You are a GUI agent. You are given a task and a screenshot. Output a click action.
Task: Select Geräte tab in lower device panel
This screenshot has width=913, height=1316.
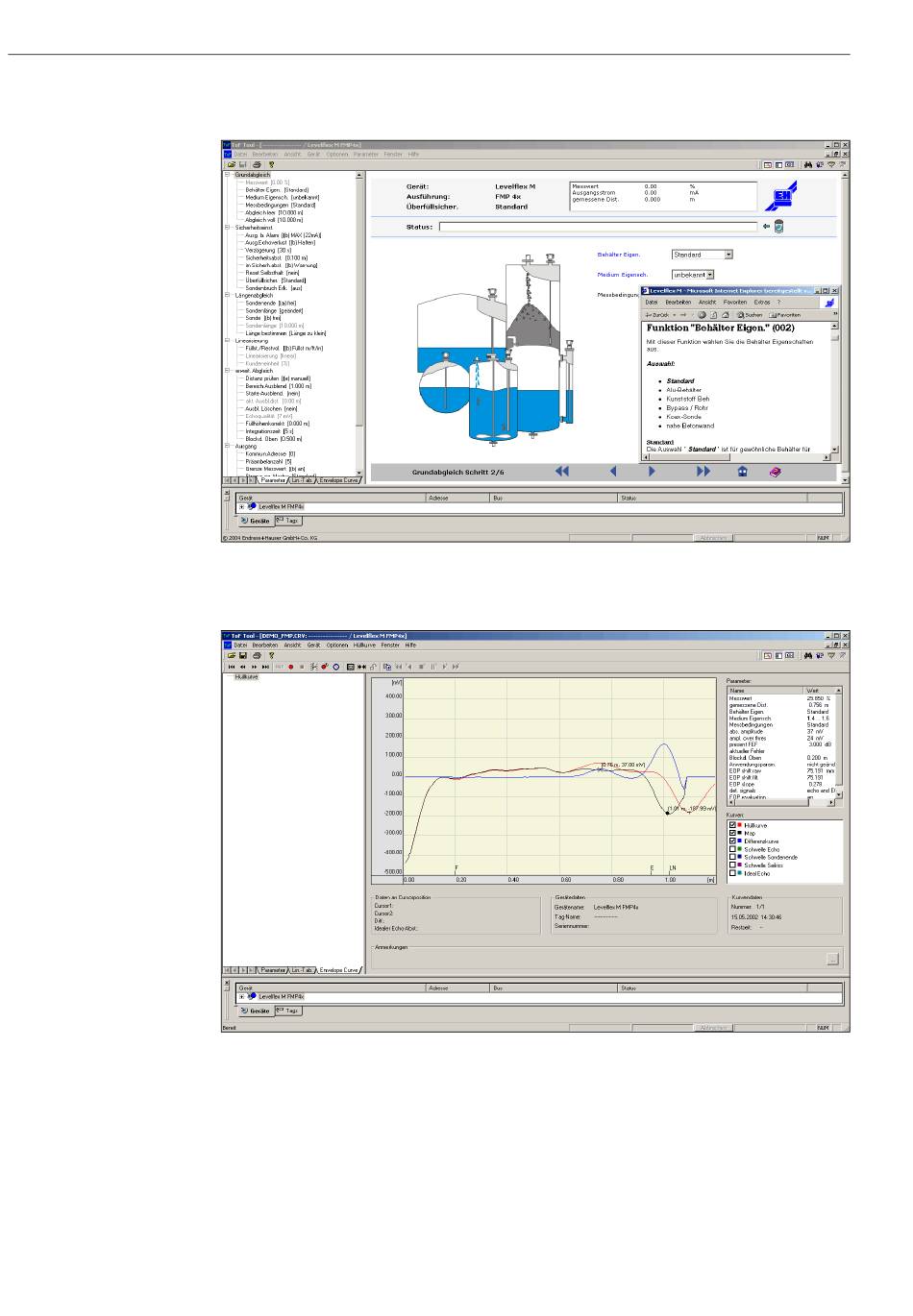pyautogui.click(x=257, y=1011)
